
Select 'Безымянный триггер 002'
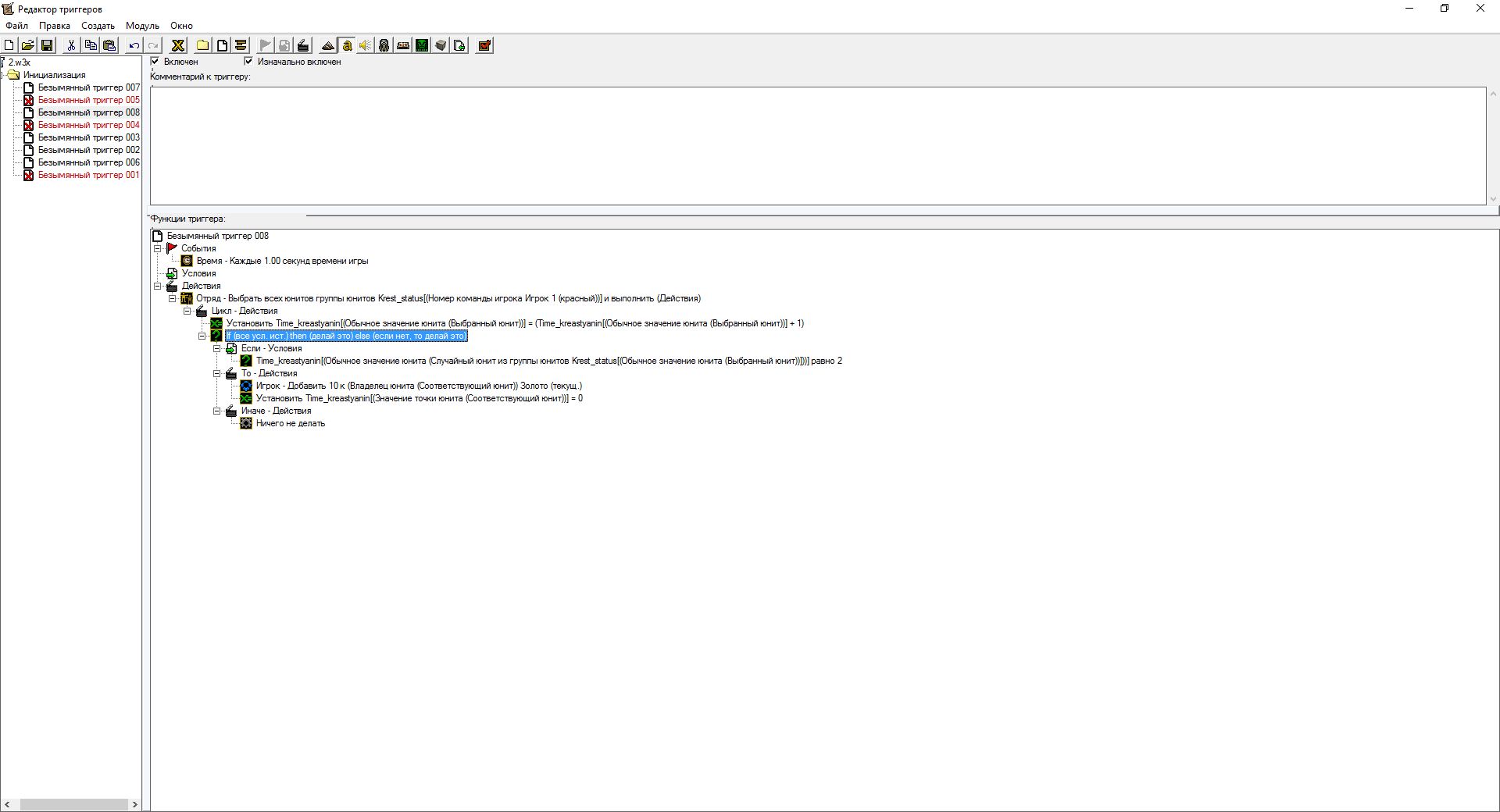(x=89, y=150)
